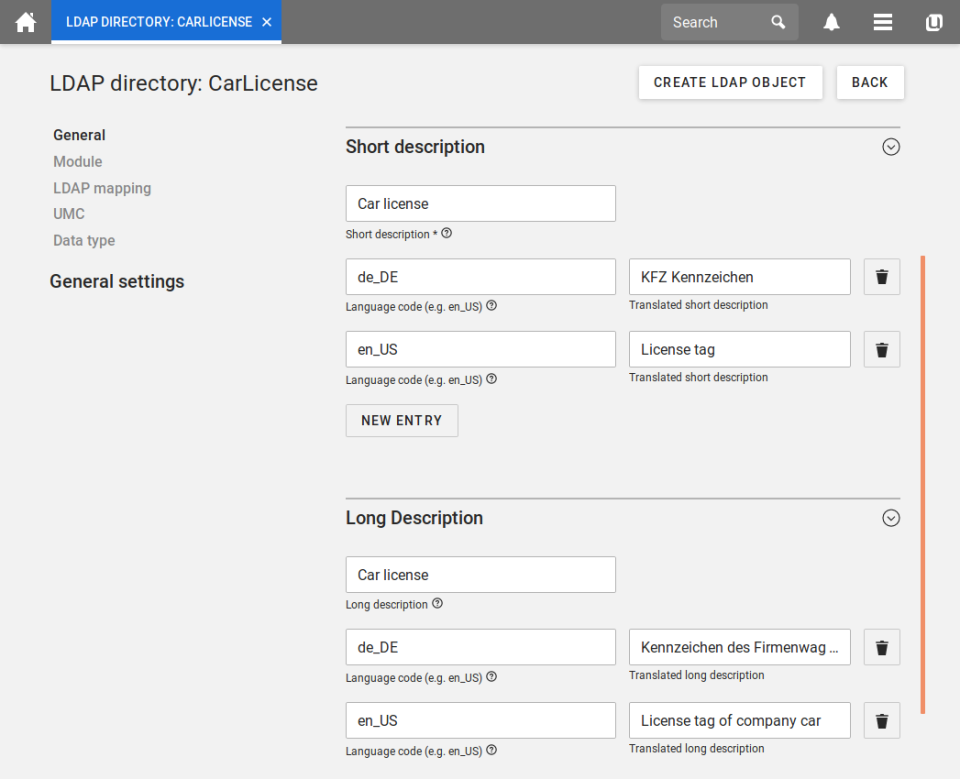Open the notifications bell
Viewport: 960px width, 779px height.
[x=831, y=22]
